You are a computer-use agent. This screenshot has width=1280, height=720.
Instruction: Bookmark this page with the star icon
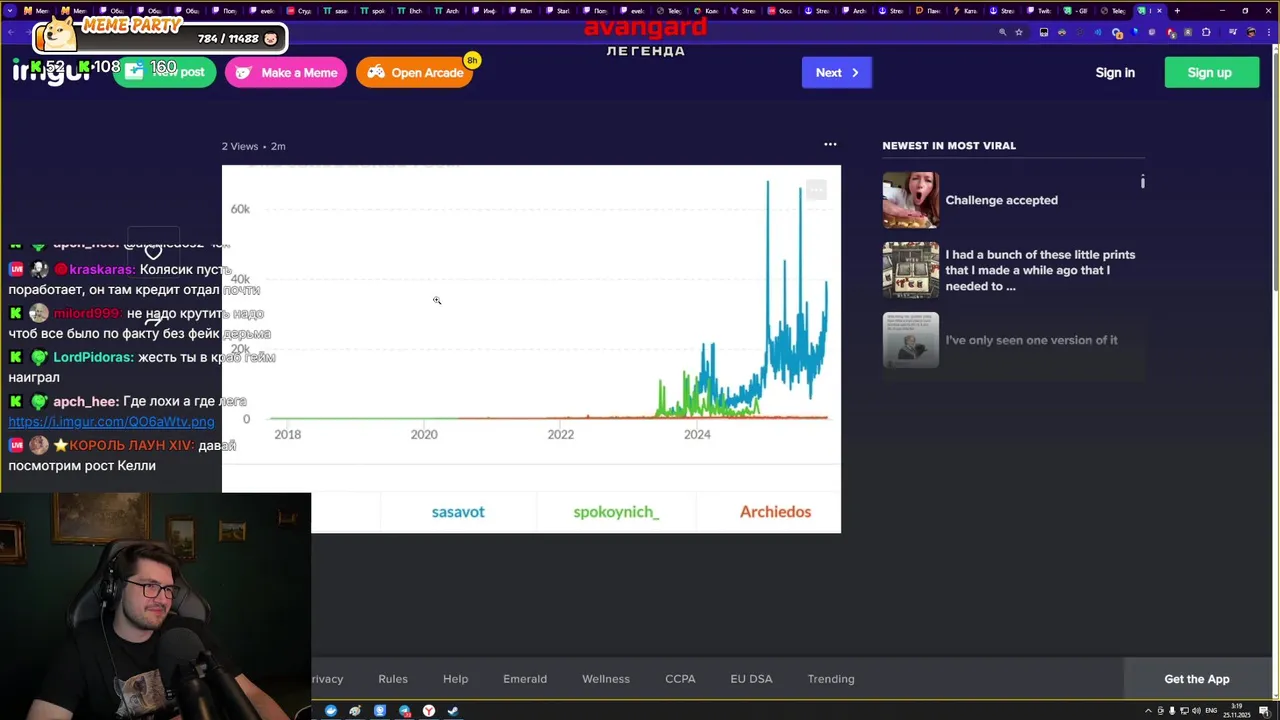[x=1019, y=32]
